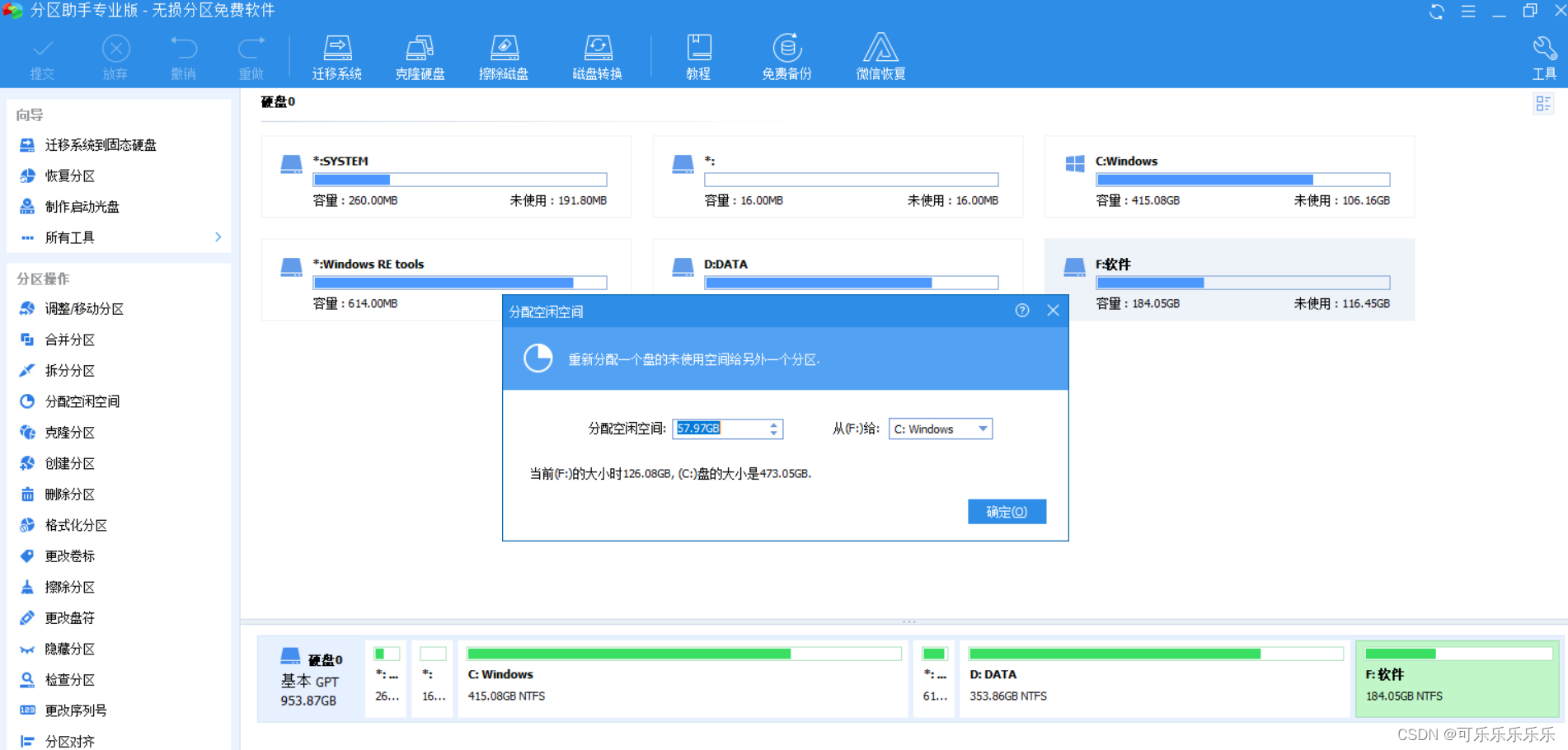Select F: 软件 184.05GB NTFS map block
Viewport: 1568px width, 750px height.
click(x=1458, y=678)
